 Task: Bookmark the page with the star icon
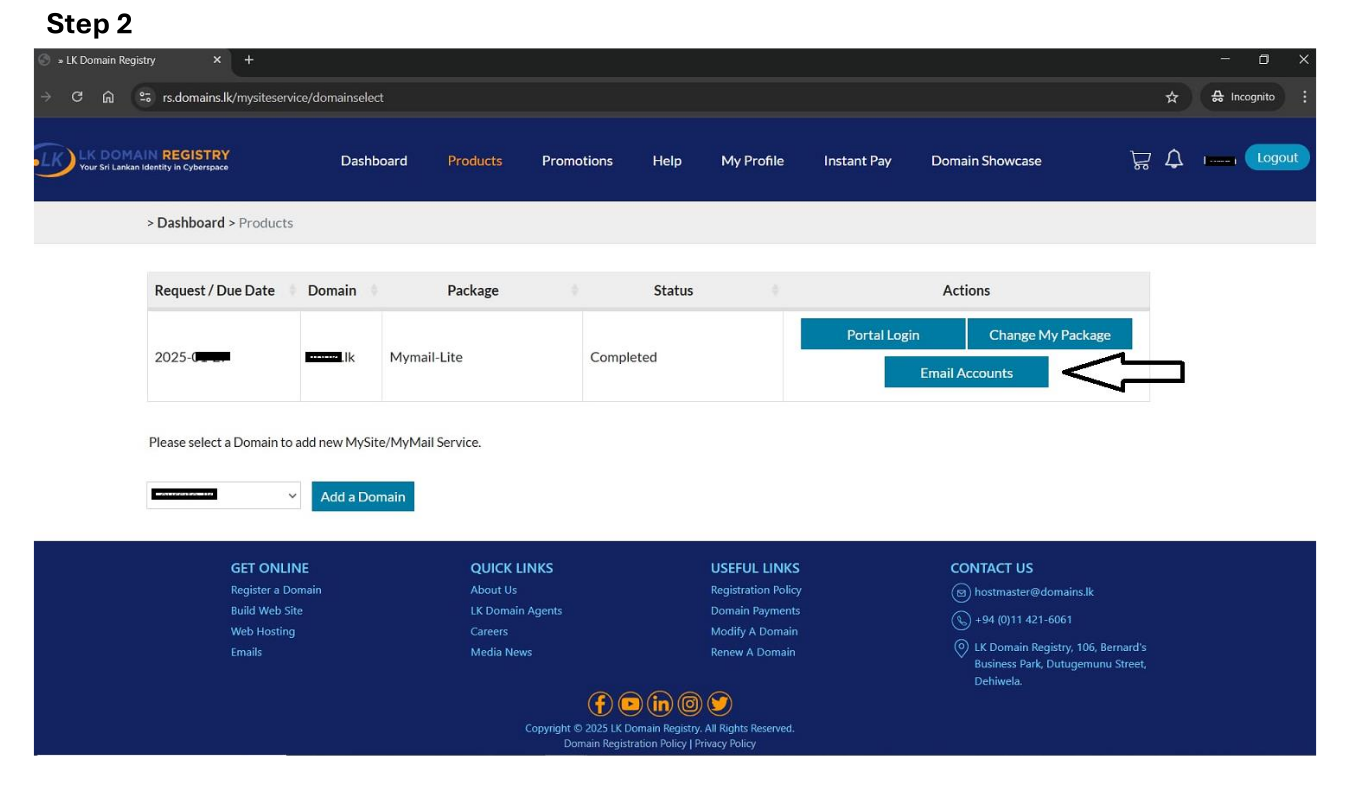tap(1170, 96)
